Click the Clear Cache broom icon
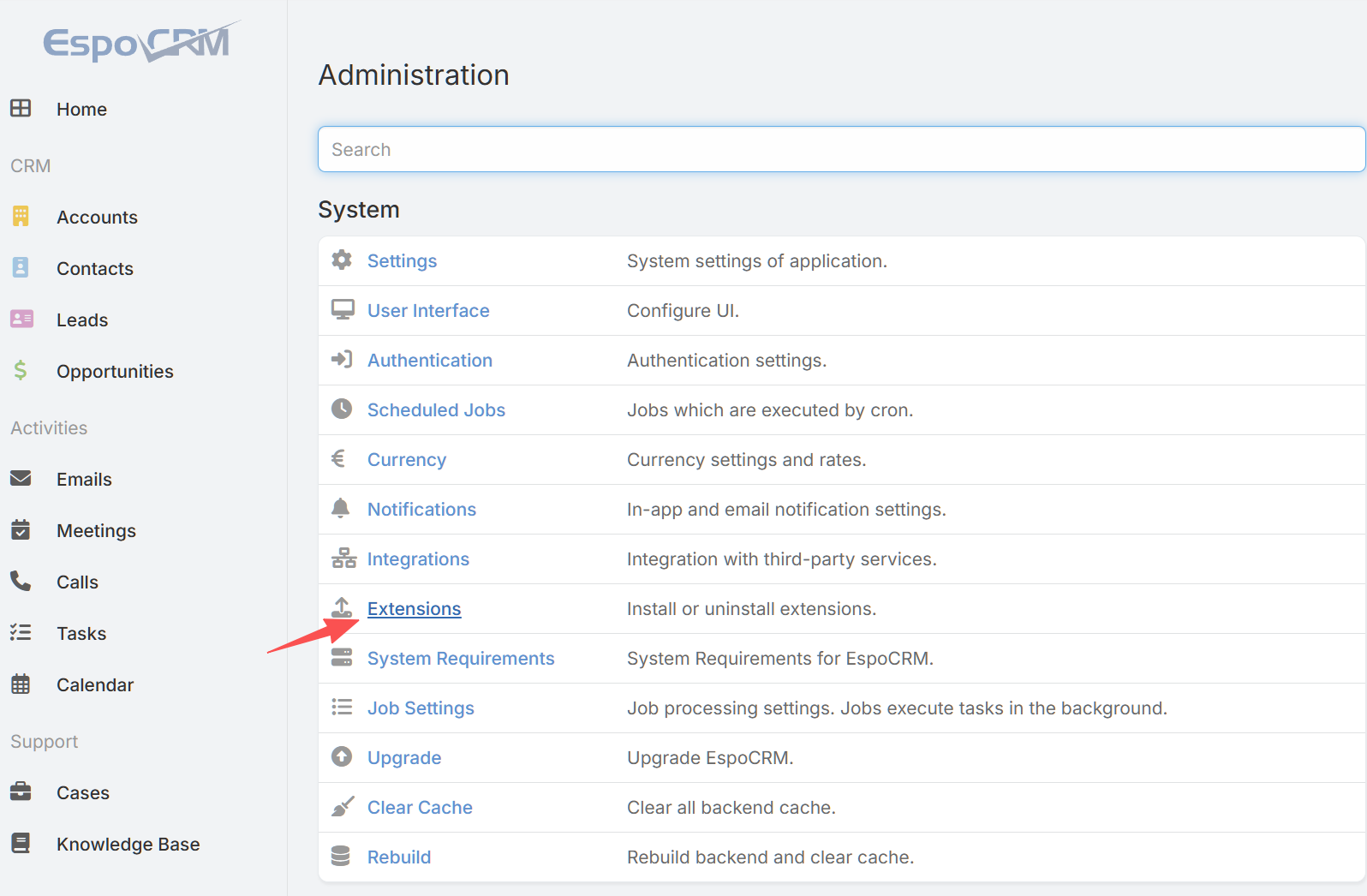The image size is (1367, 896). pos(343,806)
